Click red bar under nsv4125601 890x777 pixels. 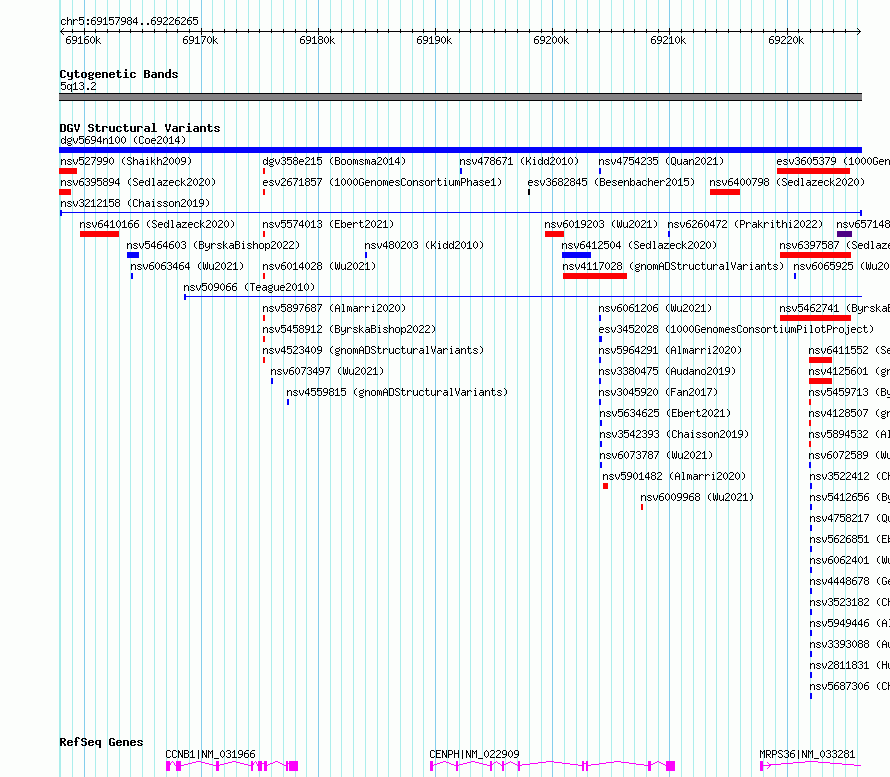(x=820, y=381)
